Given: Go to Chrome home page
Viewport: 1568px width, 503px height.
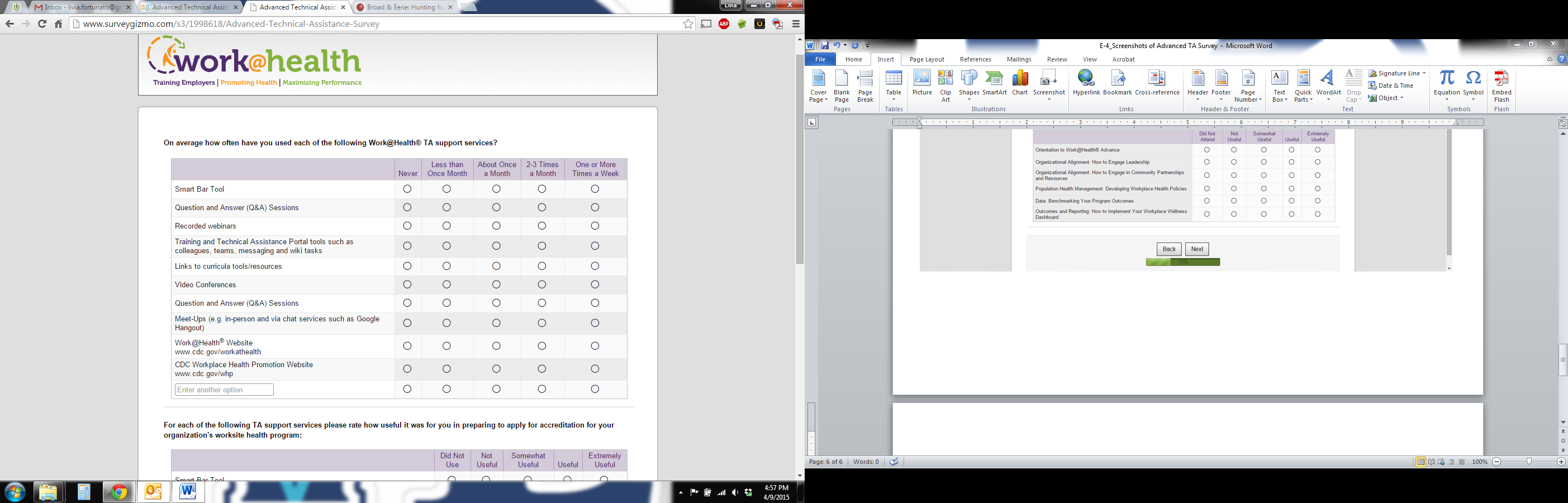Looking at the screenshot, I should coord(59,23).
